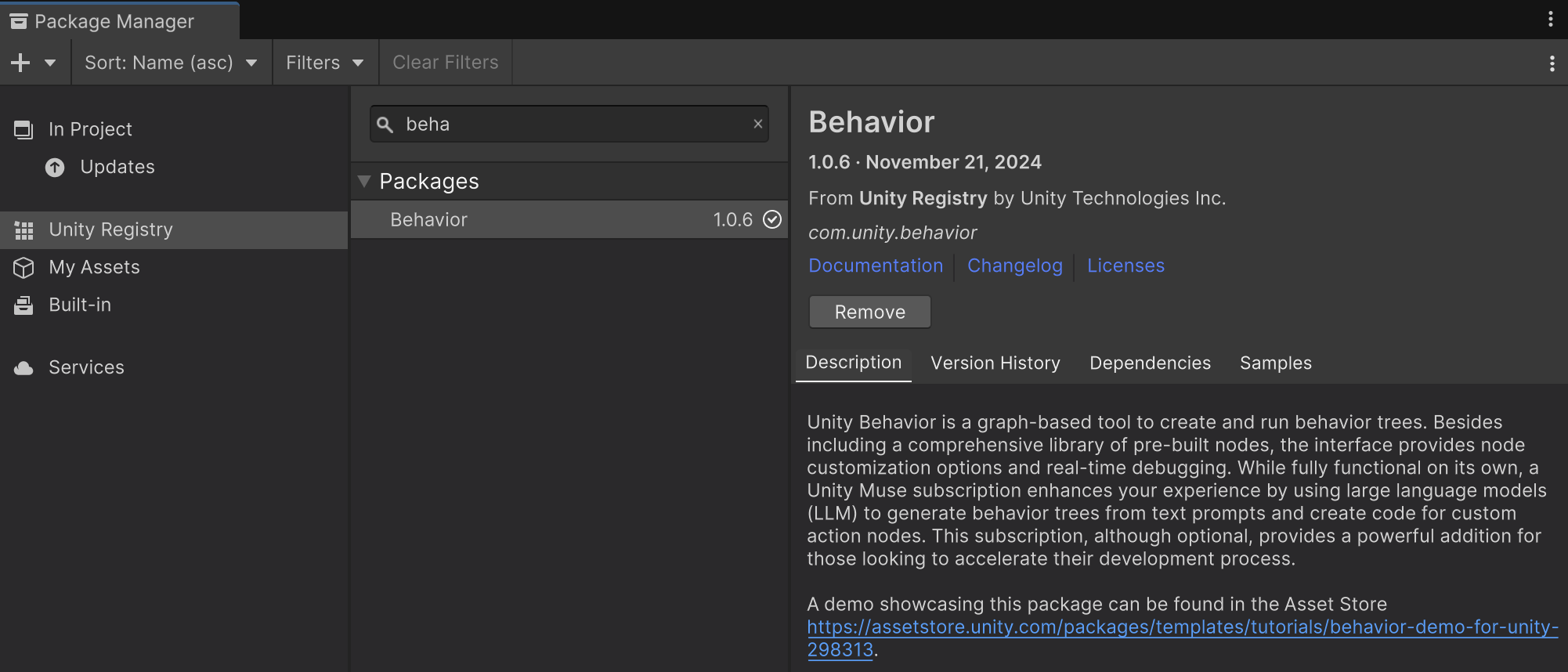The height and width of the screenshot is (672, 1568).
Task: Show the Samples tab
Action: [x=1275, y=363]
